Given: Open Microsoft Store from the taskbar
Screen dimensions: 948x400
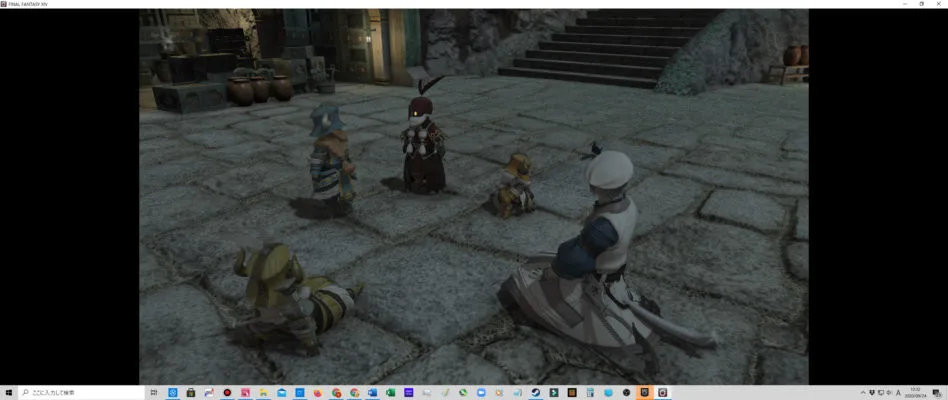Looking at the screenshot, I should (x=190, y=393).
